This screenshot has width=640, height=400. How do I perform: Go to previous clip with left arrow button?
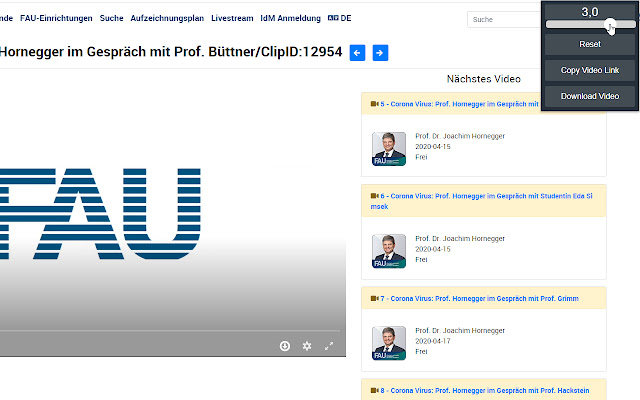click(357, 53)
